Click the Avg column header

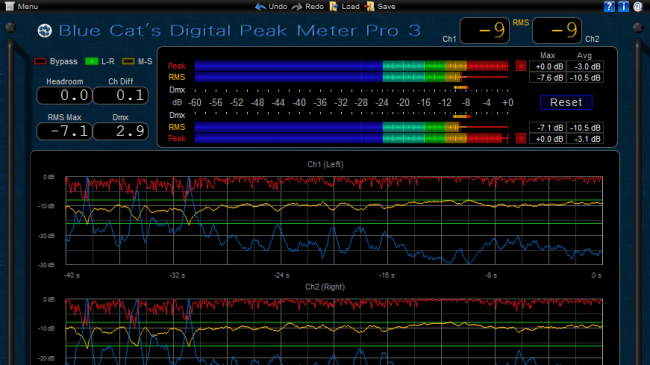tap(584, 55)
